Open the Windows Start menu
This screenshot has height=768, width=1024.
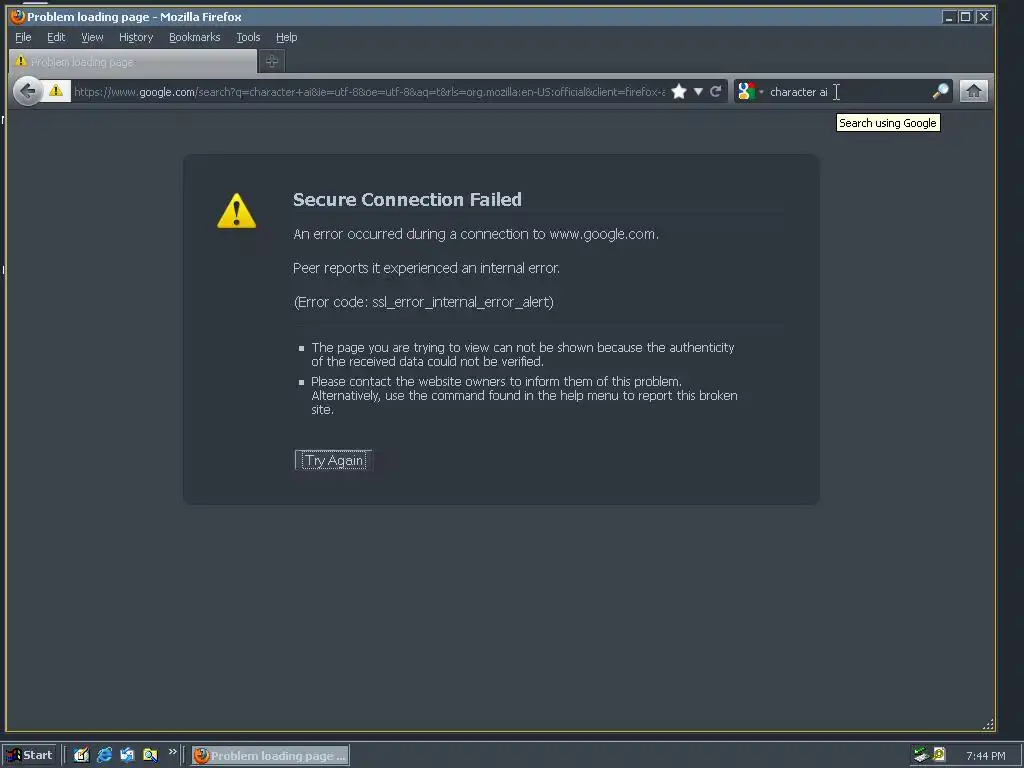30,755
